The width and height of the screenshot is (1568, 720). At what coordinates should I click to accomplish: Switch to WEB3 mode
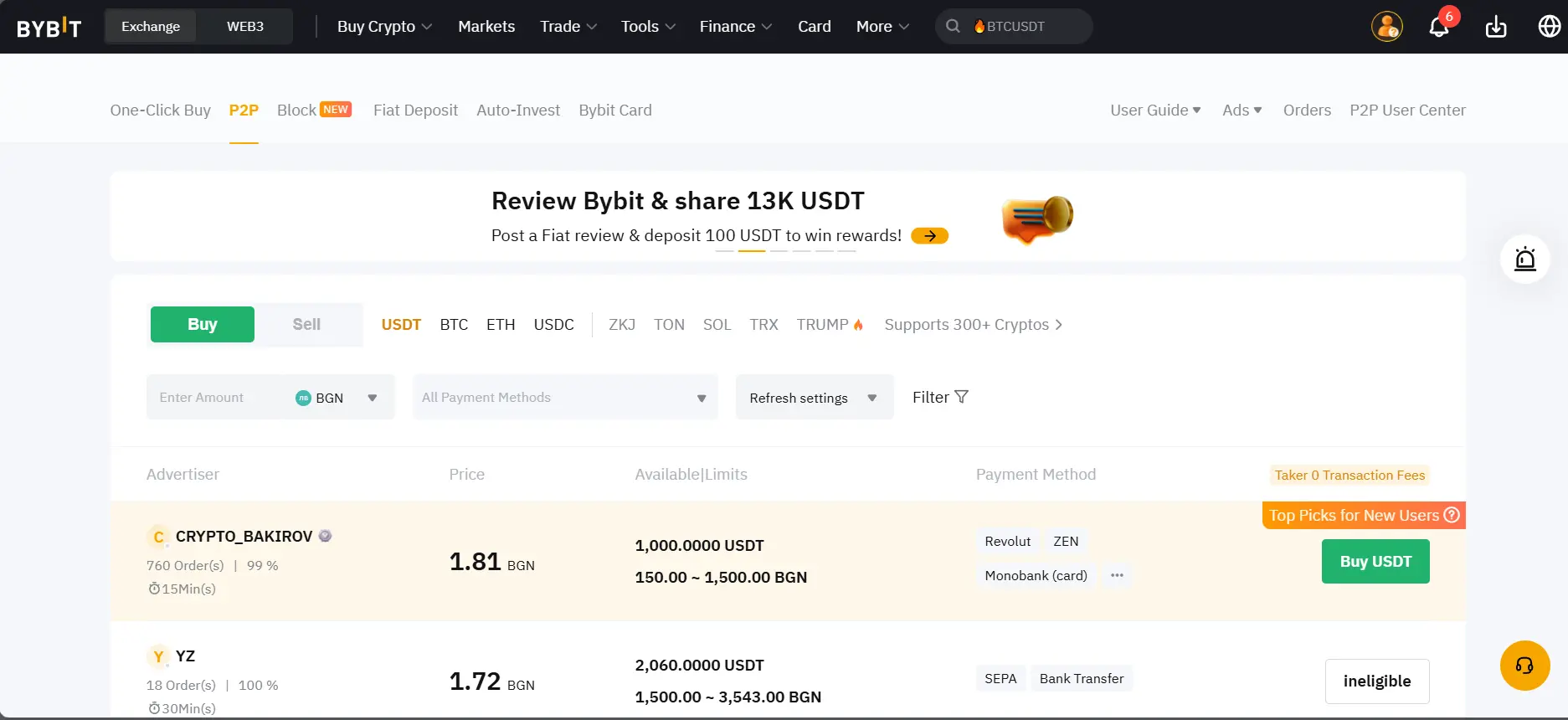[245, 27]
